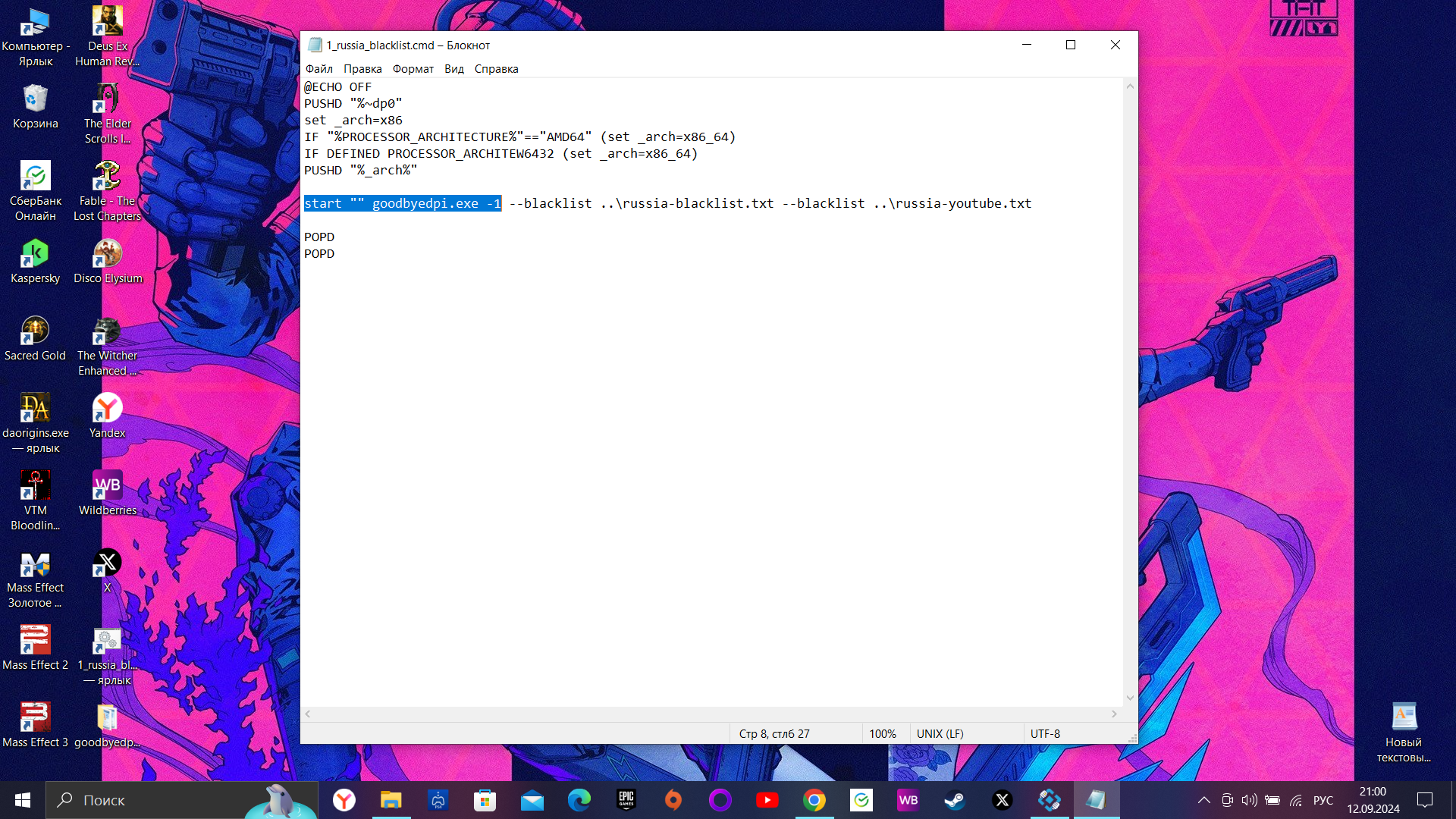The width and height of the screenshot is (1456, 819).
Task: Click the '..\russia-youtube.txt' text
Action: 952,204
